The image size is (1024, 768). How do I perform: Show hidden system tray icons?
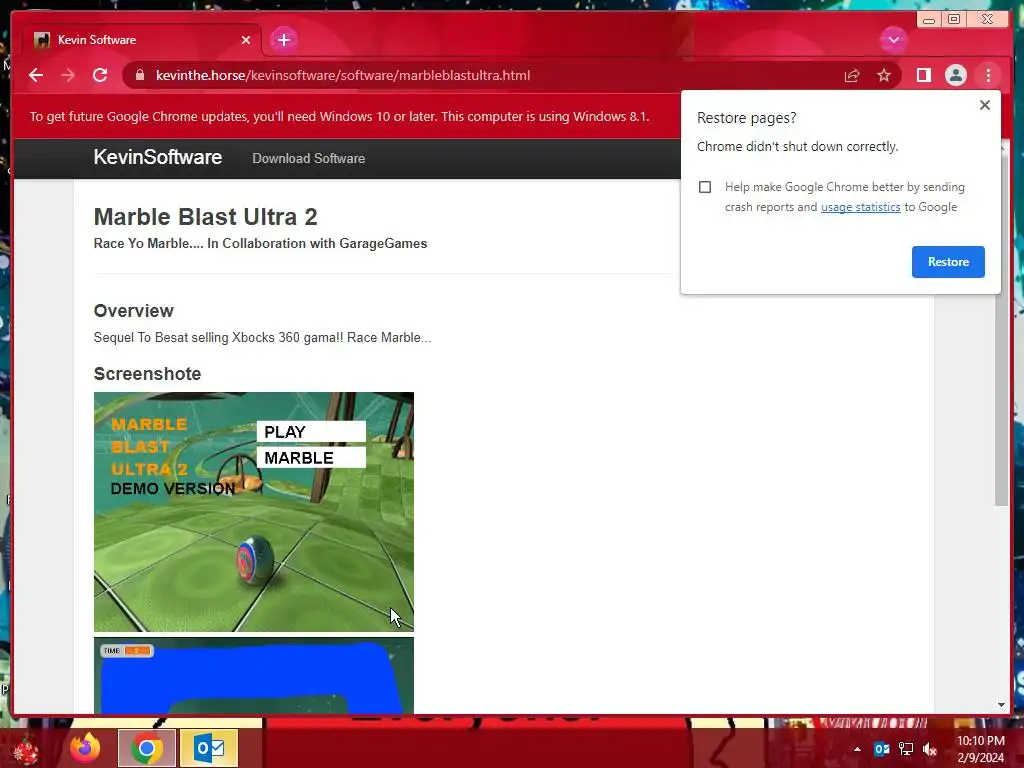tap(857, 749)
